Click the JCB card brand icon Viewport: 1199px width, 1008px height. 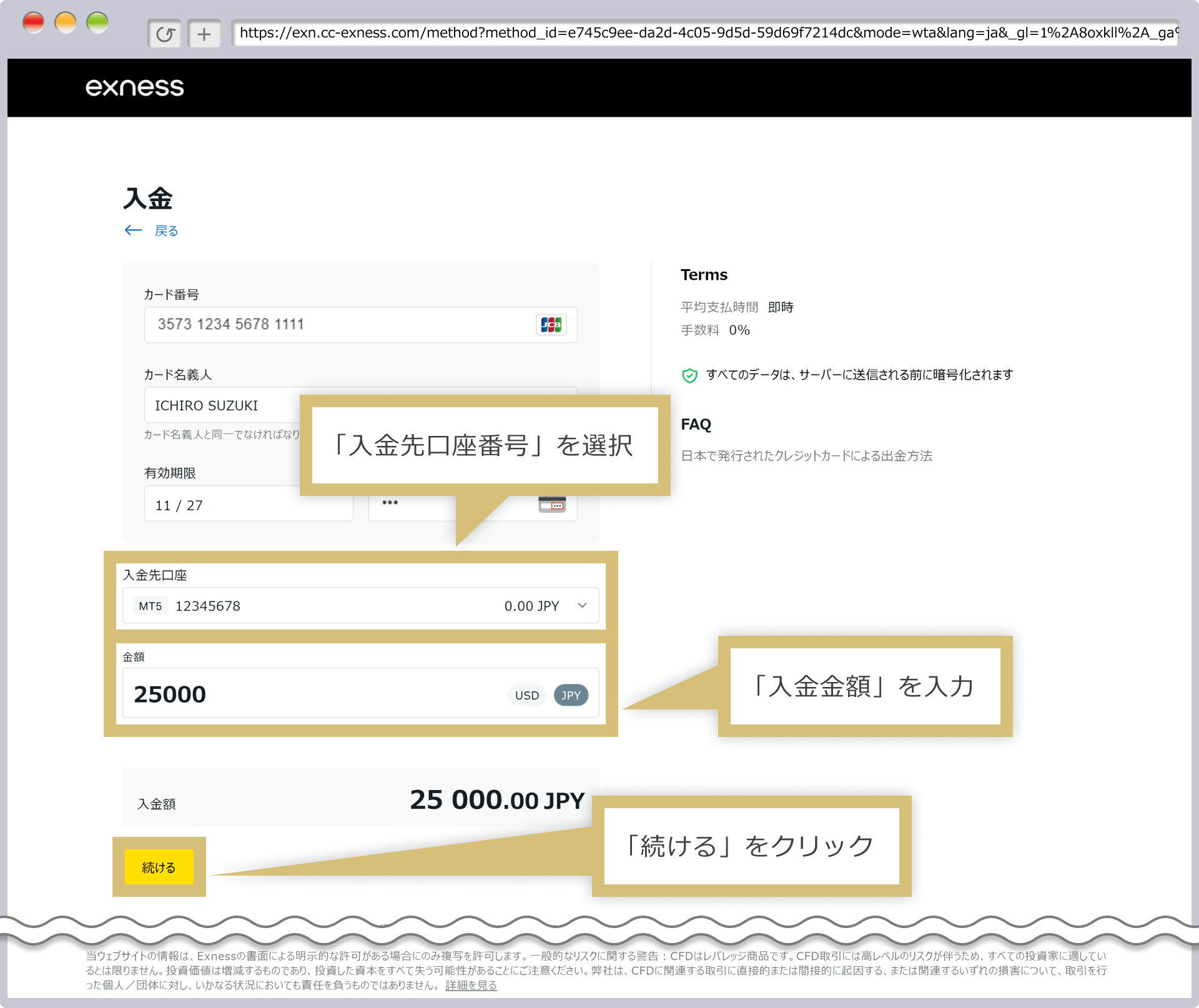(551, 325)
